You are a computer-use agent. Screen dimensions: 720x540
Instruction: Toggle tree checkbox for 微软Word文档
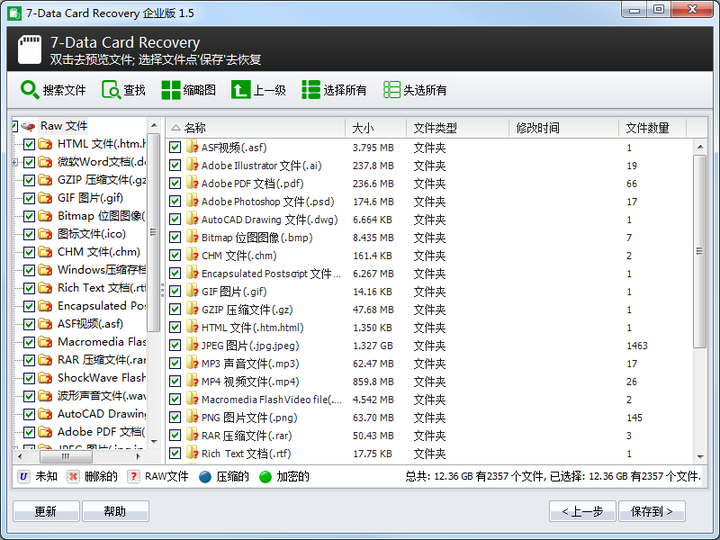[29, 162]
